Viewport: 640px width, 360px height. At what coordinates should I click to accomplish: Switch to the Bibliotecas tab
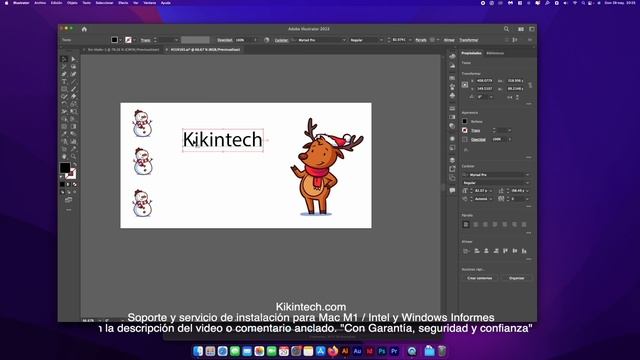tap(495, 53)
